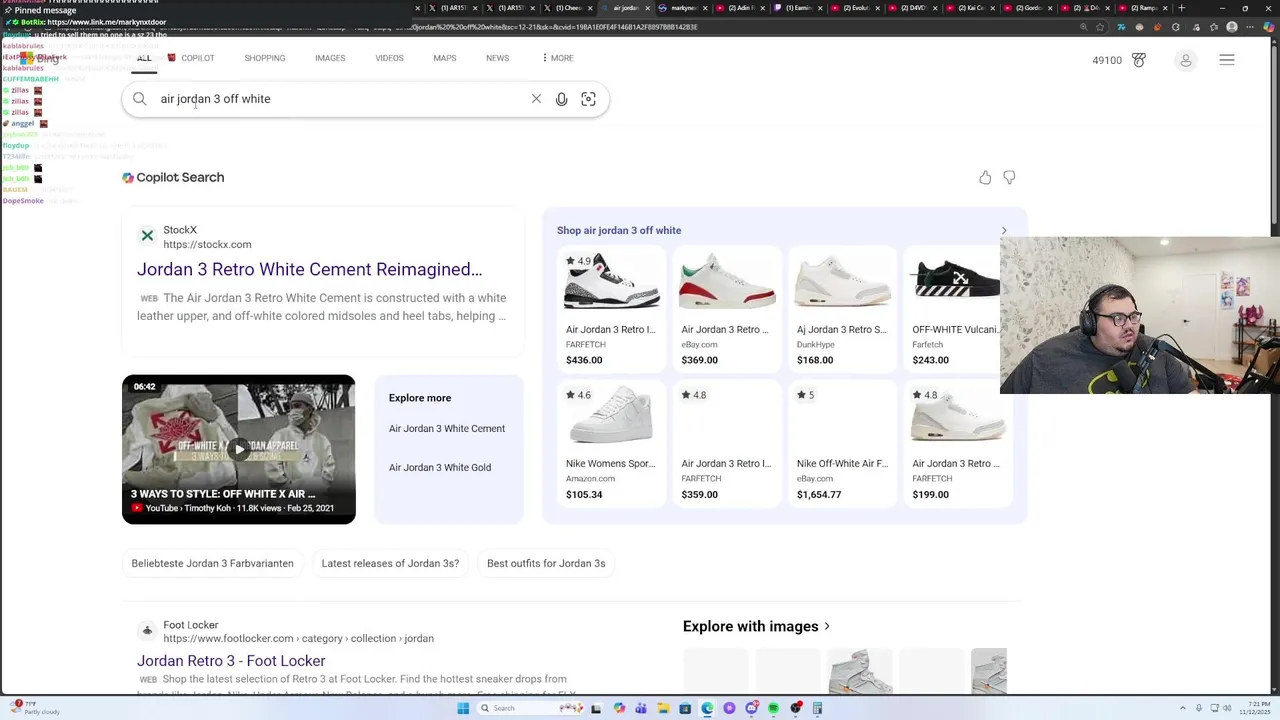Open Nike Off-White Air Force $1,654.77 listing
Viewport: 1280px width, 720px height.
[842, 444]
